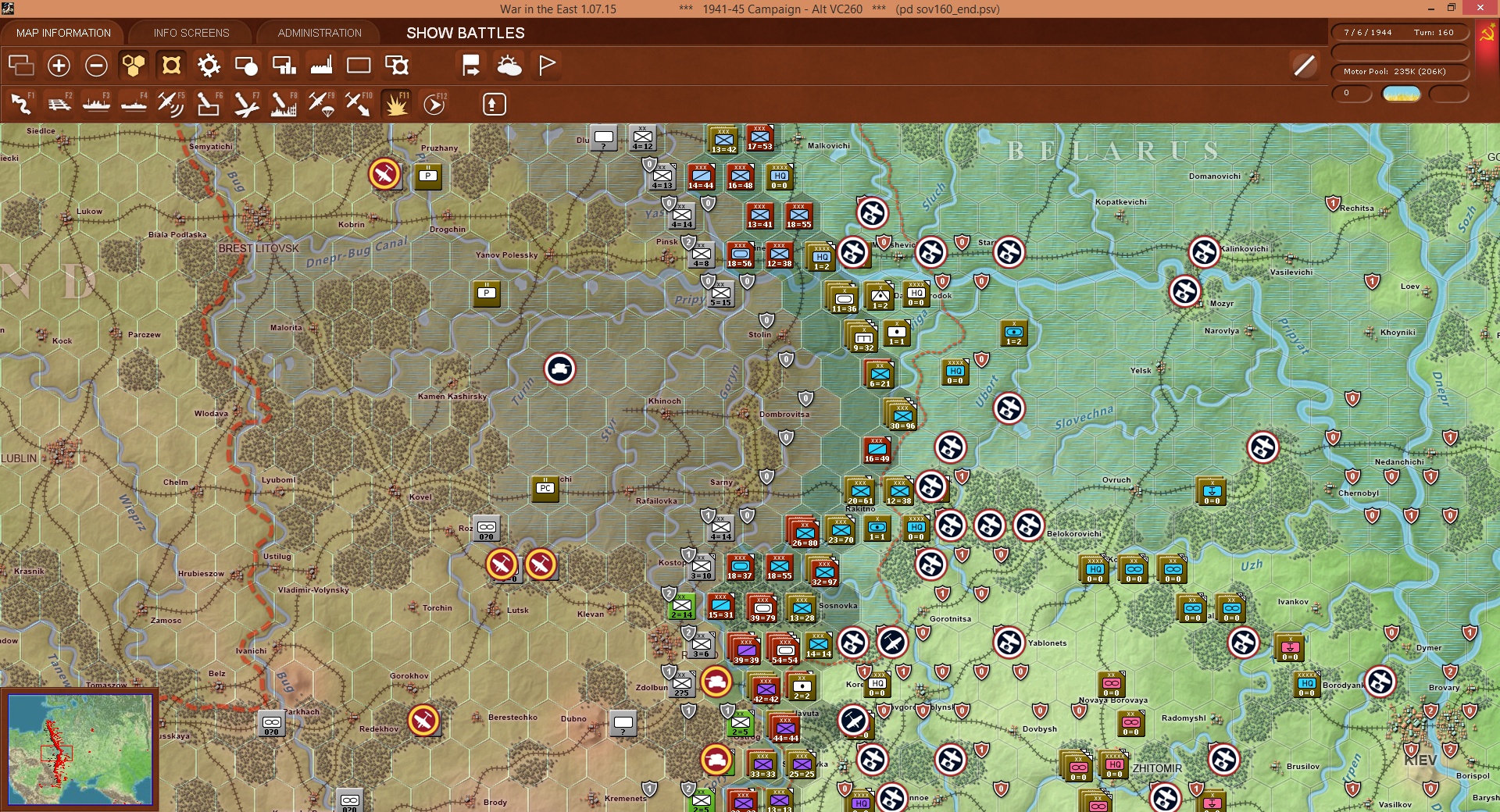Select the F2 rail mode icon

(x=59, y=104)
